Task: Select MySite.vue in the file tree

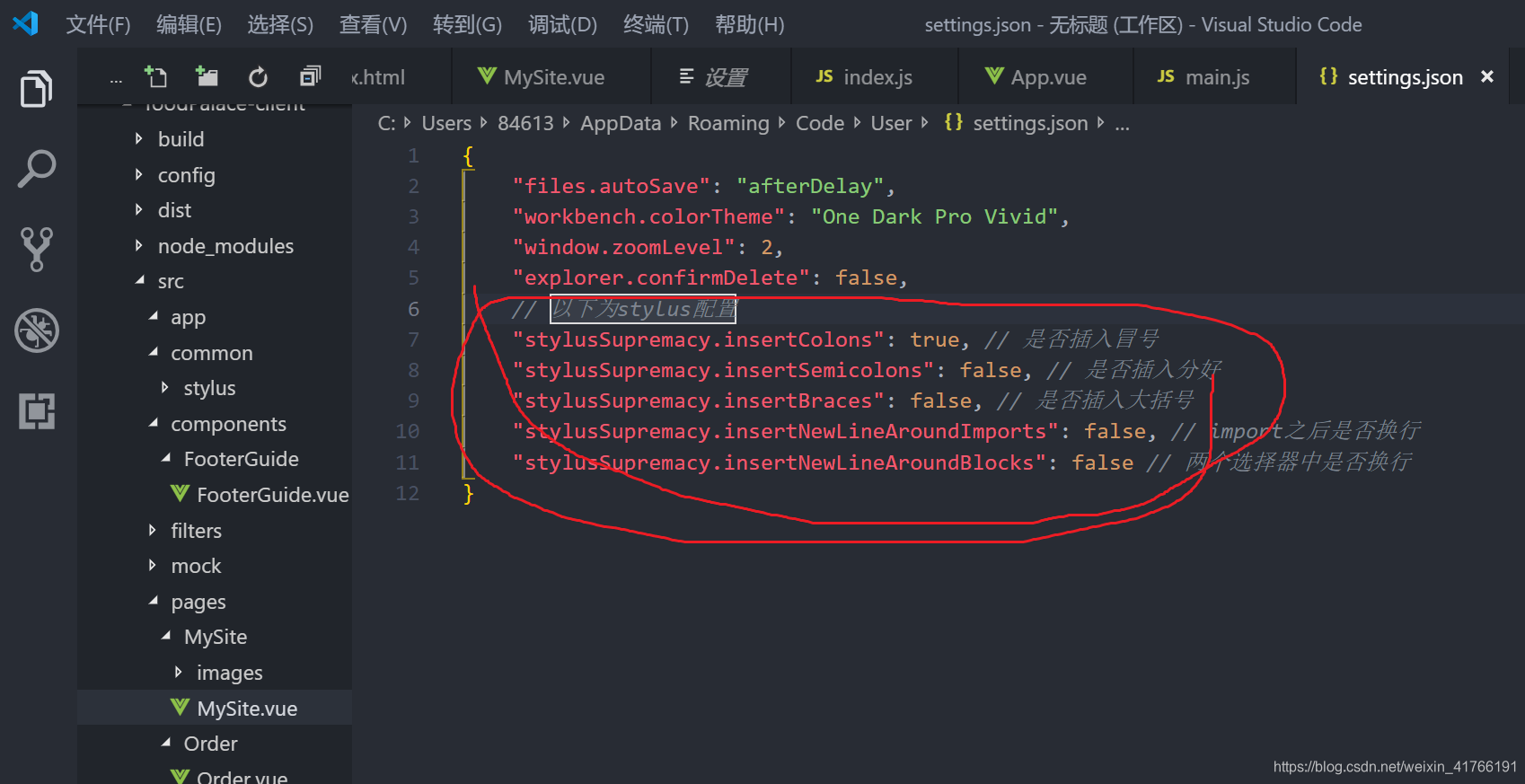Action: click(x=247, y=708)
